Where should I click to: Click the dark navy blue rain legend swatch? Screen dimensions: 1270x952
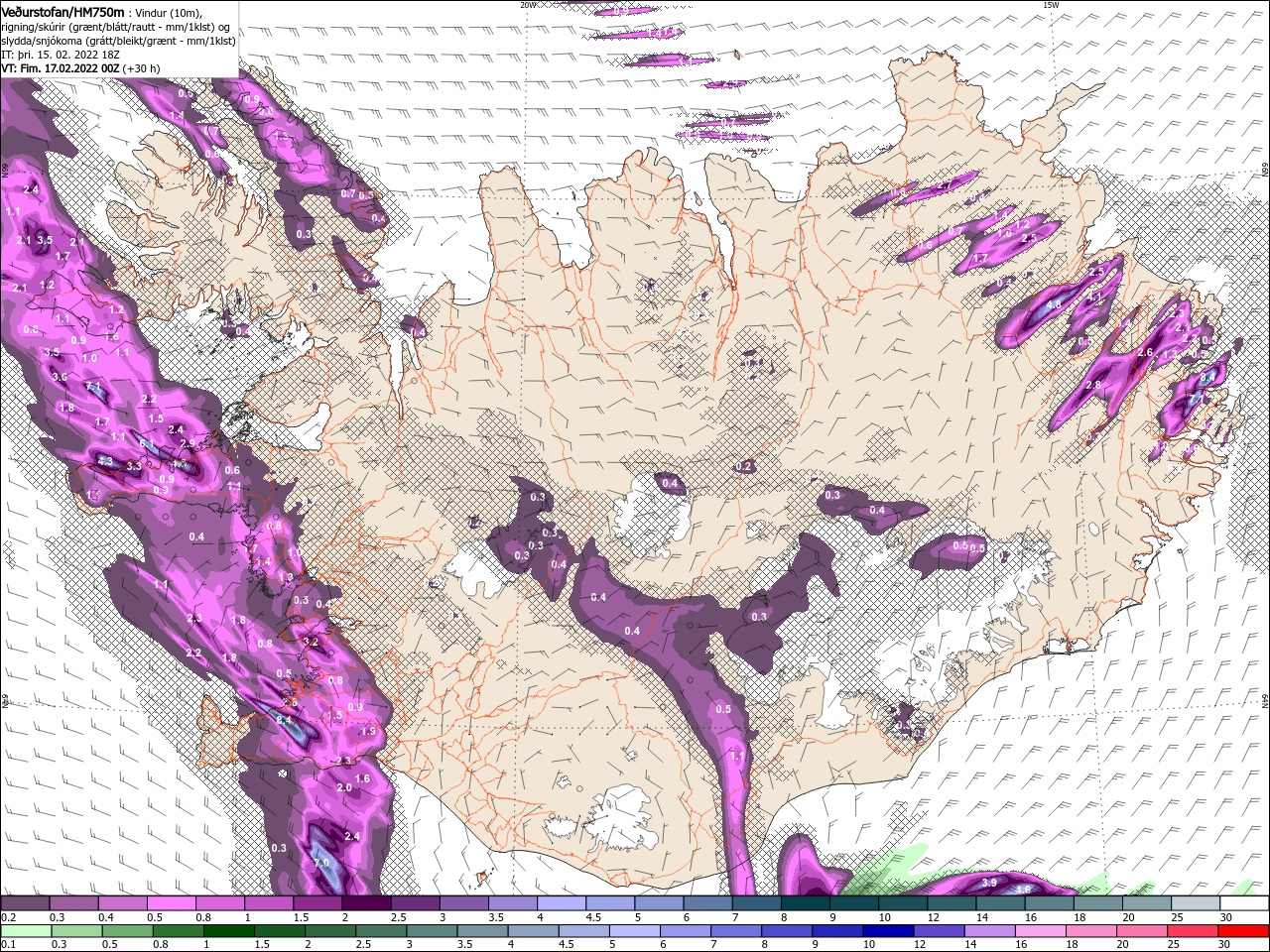coord(886,931)
